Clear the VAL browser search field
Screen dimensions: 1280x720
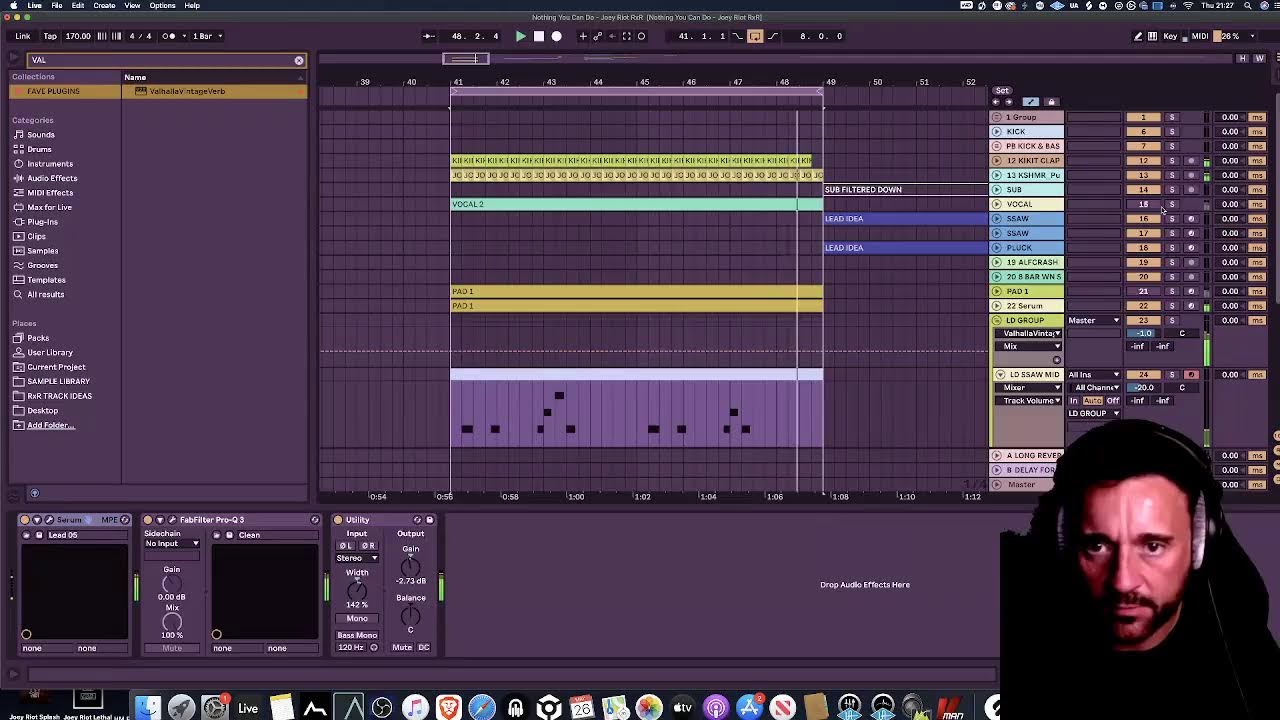tap(298, 60)
